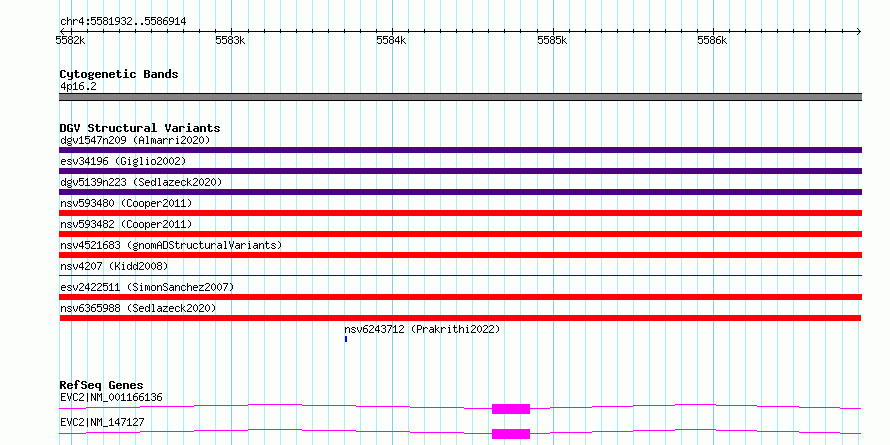The height and width of the screenshot is (445, 890).
Task: Click the red bar under nsv593480
Action: pos(460,213)
